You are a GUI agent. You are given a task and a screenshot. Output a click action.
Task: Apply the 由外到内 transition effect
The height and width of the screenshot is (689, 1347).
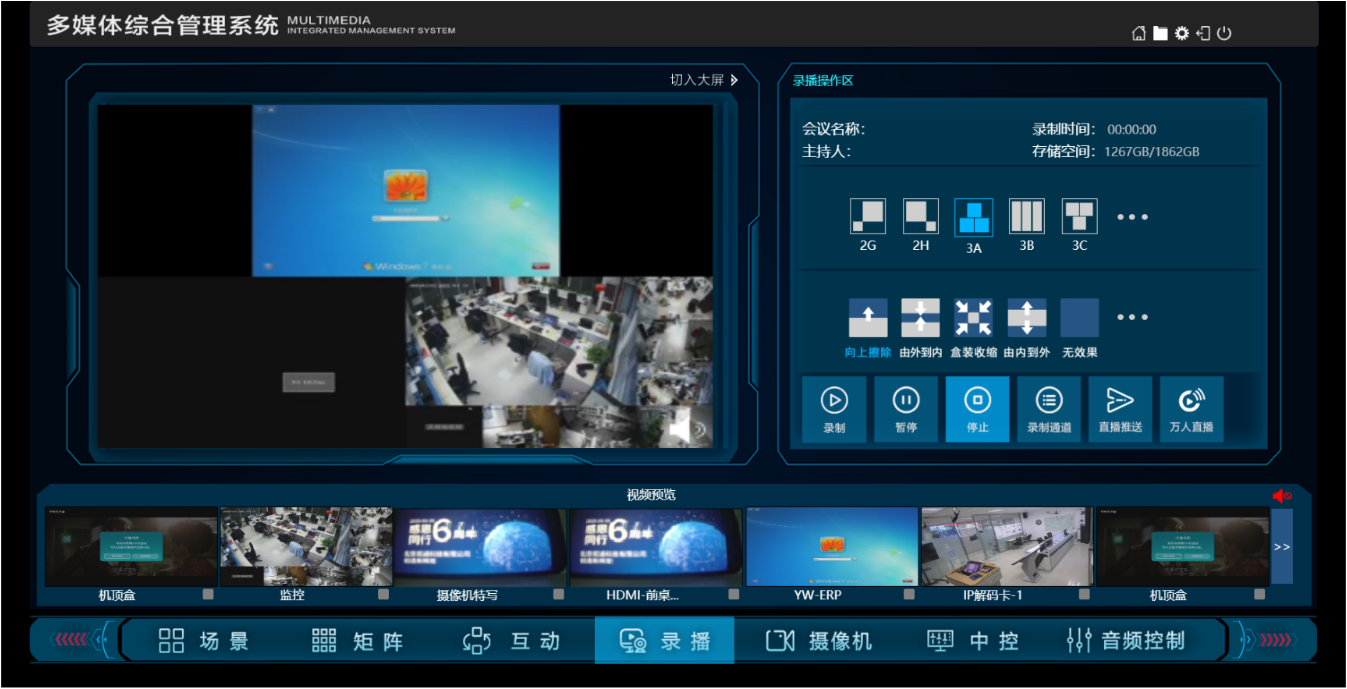pos(920,318)
